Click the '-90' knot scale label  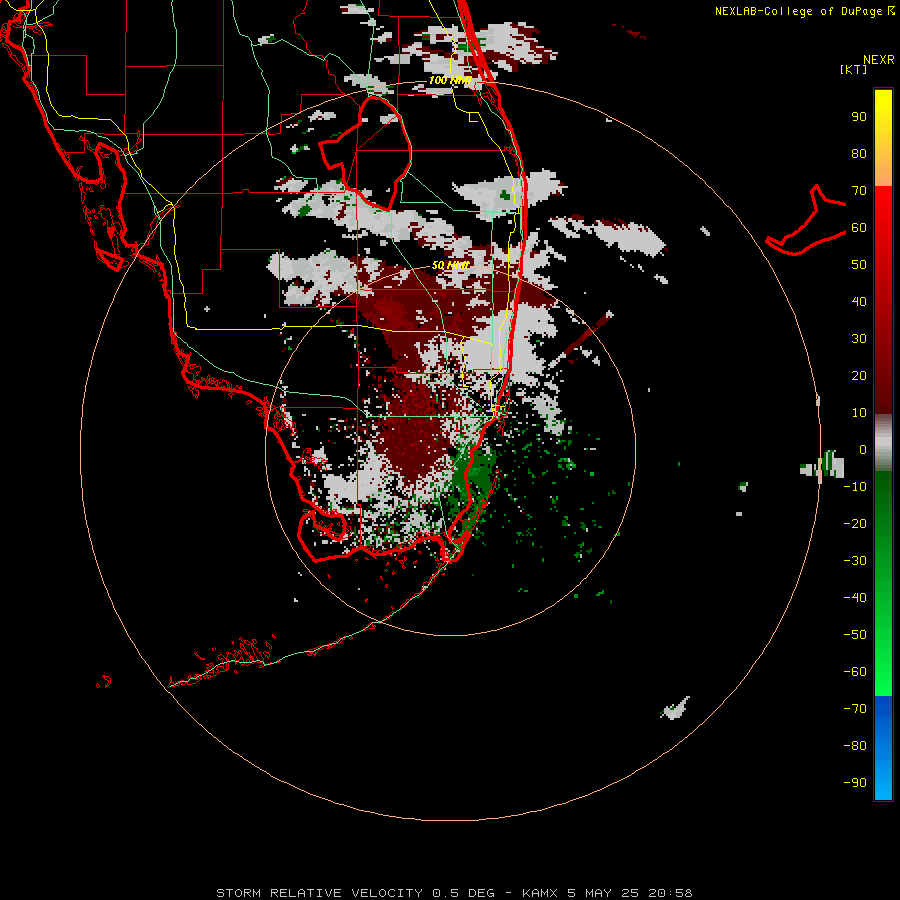(855, 783)
